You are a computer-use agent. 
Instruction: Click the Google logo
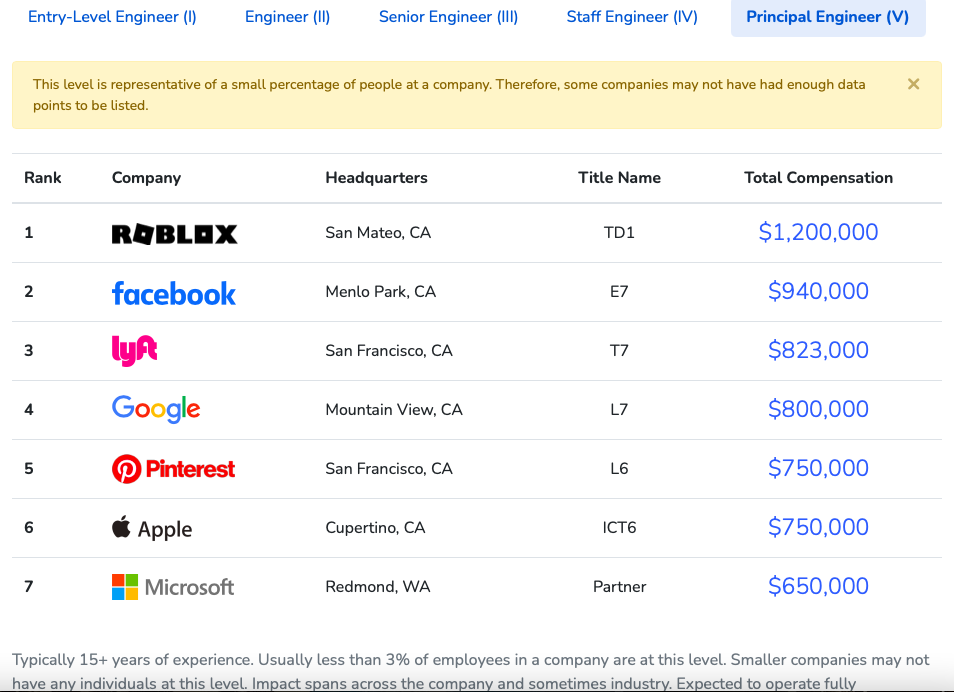(156, 409)
